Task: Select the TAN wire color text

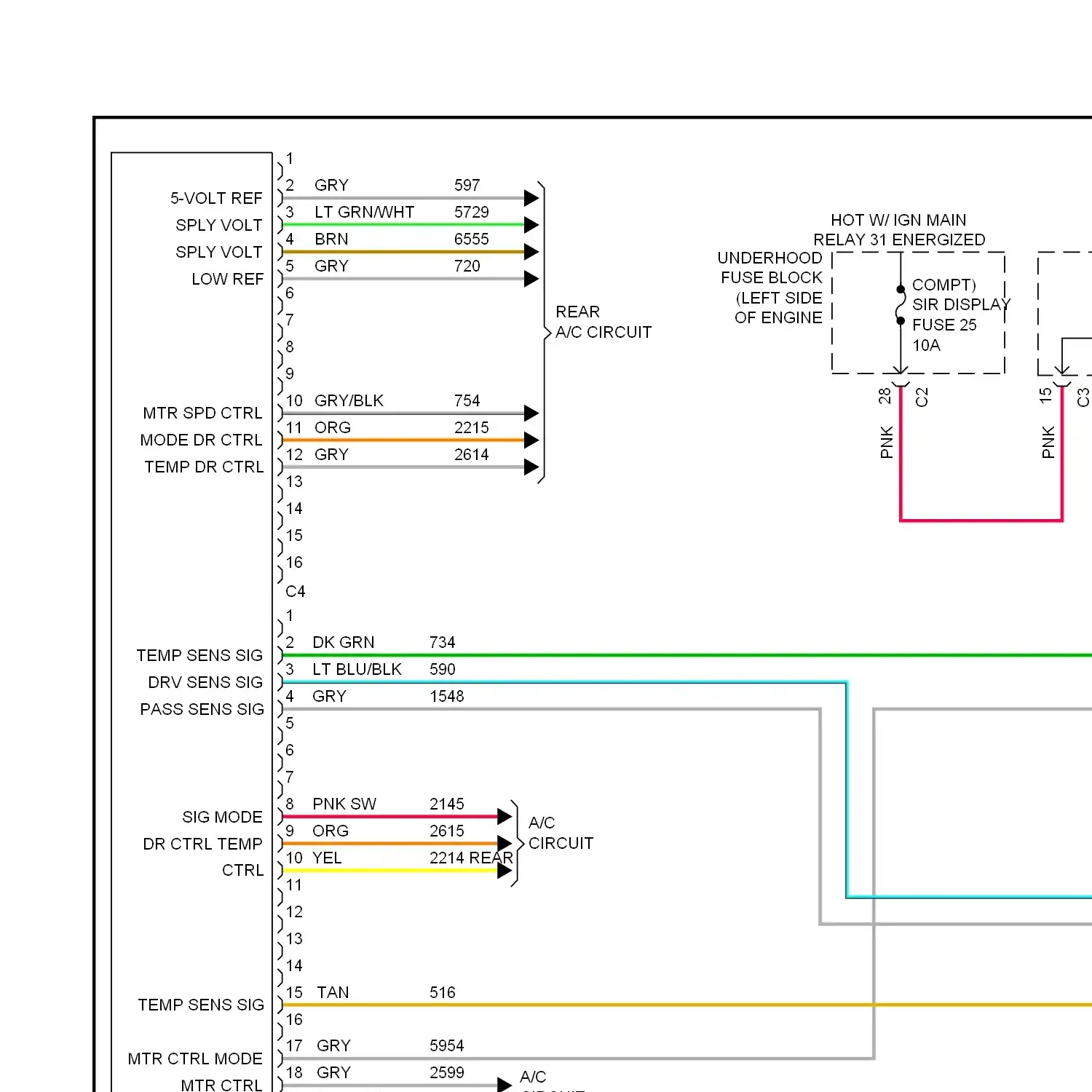Action: (x=333, y=993)
